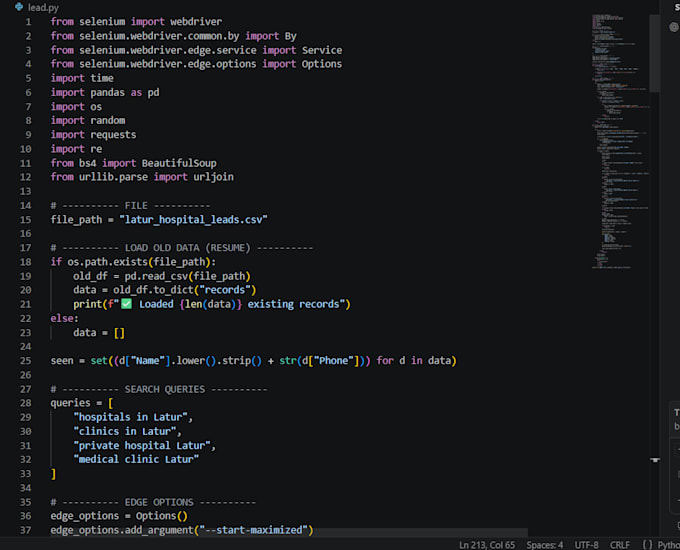Click 'import re' on line 10
Image resolution: width=680 pixels, height=550 pixels.
click(76, 149)
